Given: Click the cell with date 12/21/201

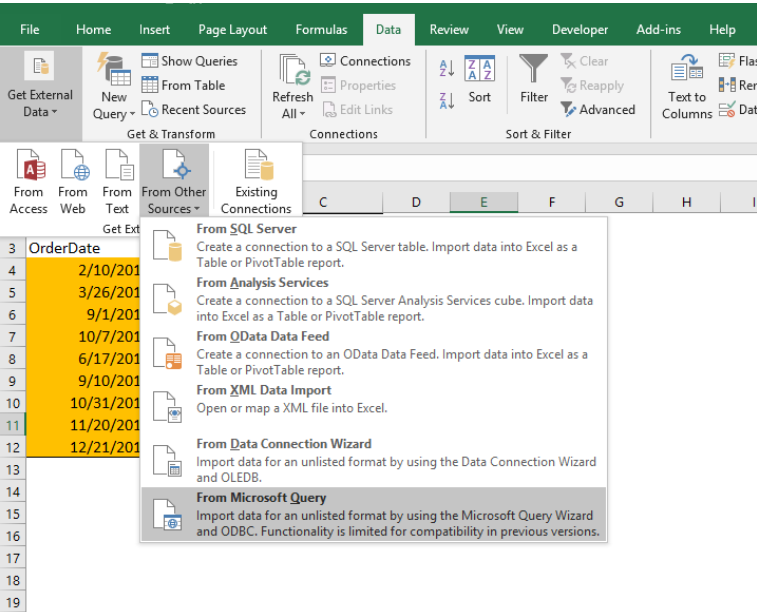Looking at the screenshot, I should [83, 447].
